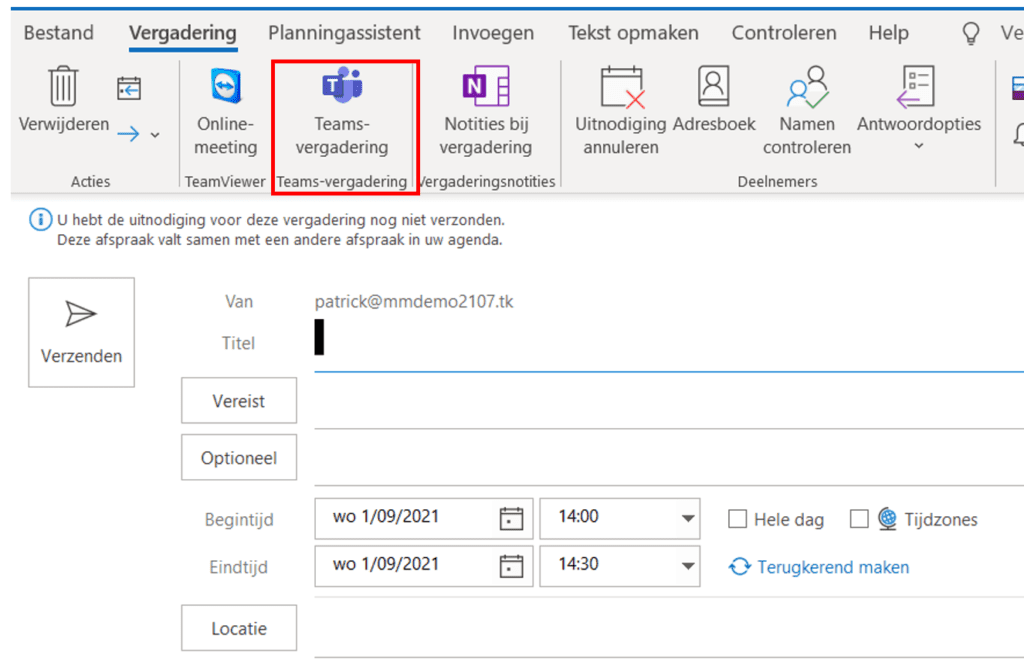Image resolution: width=1024 pixels, height=663 pixels.
Task: Click the Optioneel recipients field
Action: pos(669,459)
